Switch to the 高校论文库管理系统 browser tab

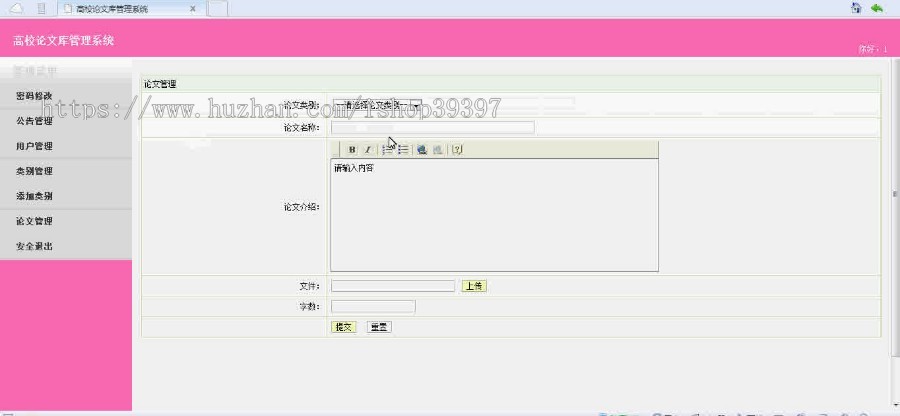tap(129, 9)
